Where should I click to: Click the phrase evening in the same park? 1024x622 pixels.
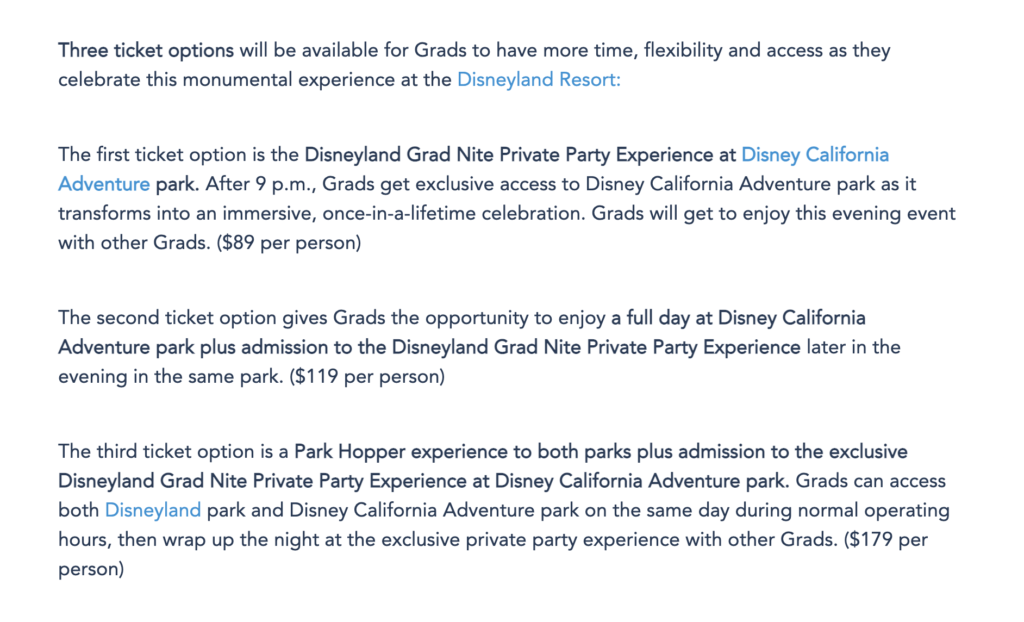[171, 377]
